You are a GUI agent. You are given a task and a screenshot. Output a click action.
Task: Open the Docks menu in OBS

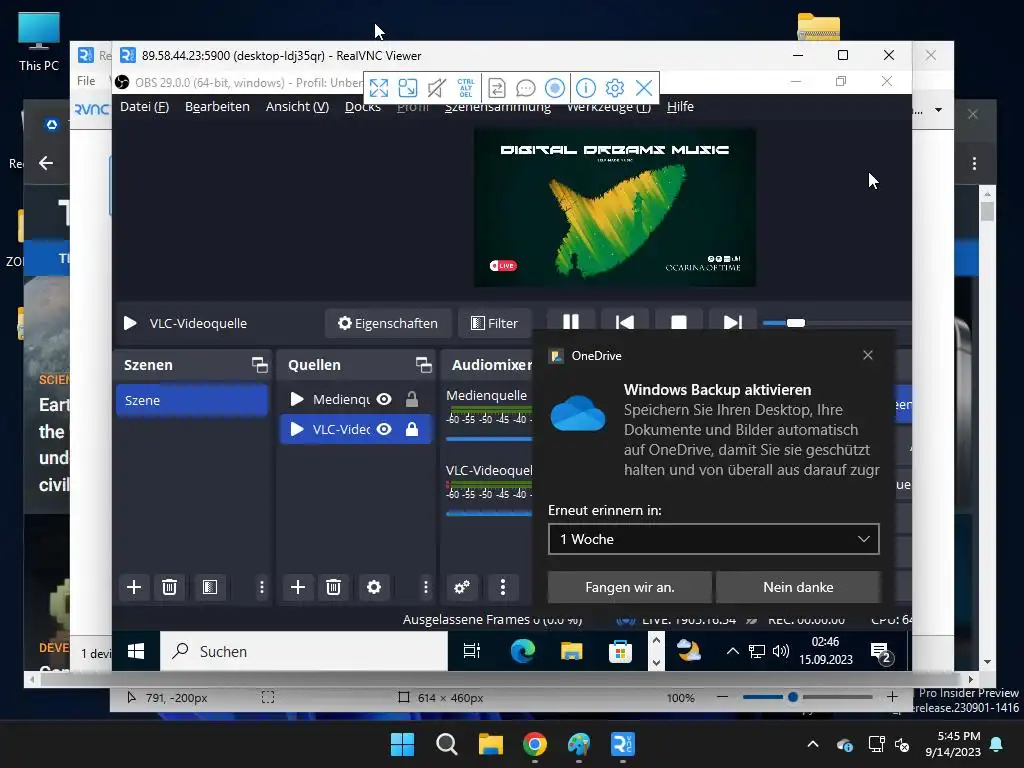coord(362,108)
